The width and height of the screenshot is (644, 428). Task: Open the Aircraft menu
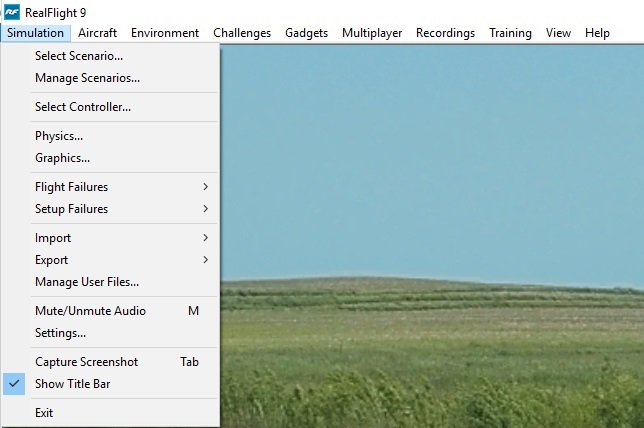97,33
